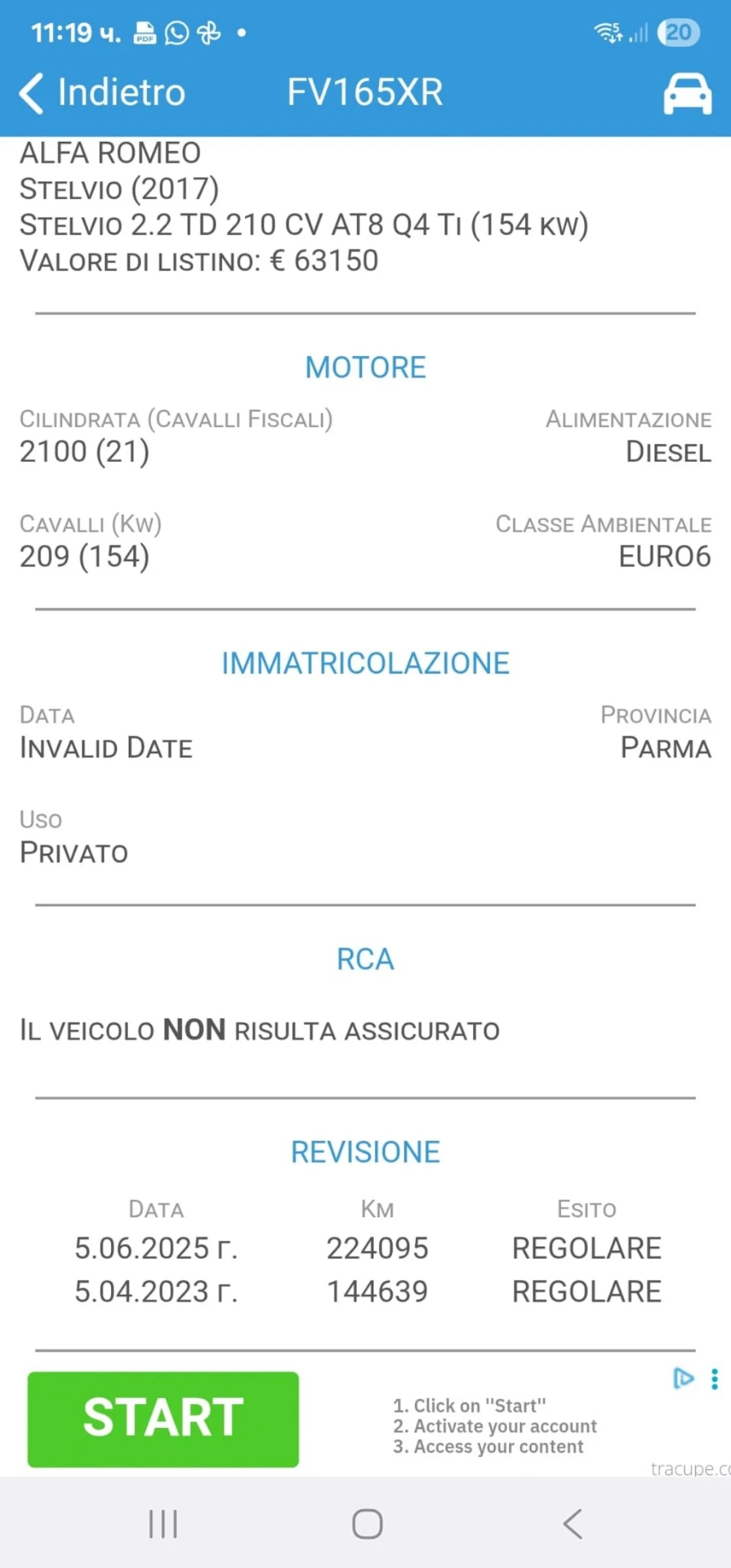Tap the car icon in the header
This screenshot has height=1568, width=731.
[x=687, y=93]
